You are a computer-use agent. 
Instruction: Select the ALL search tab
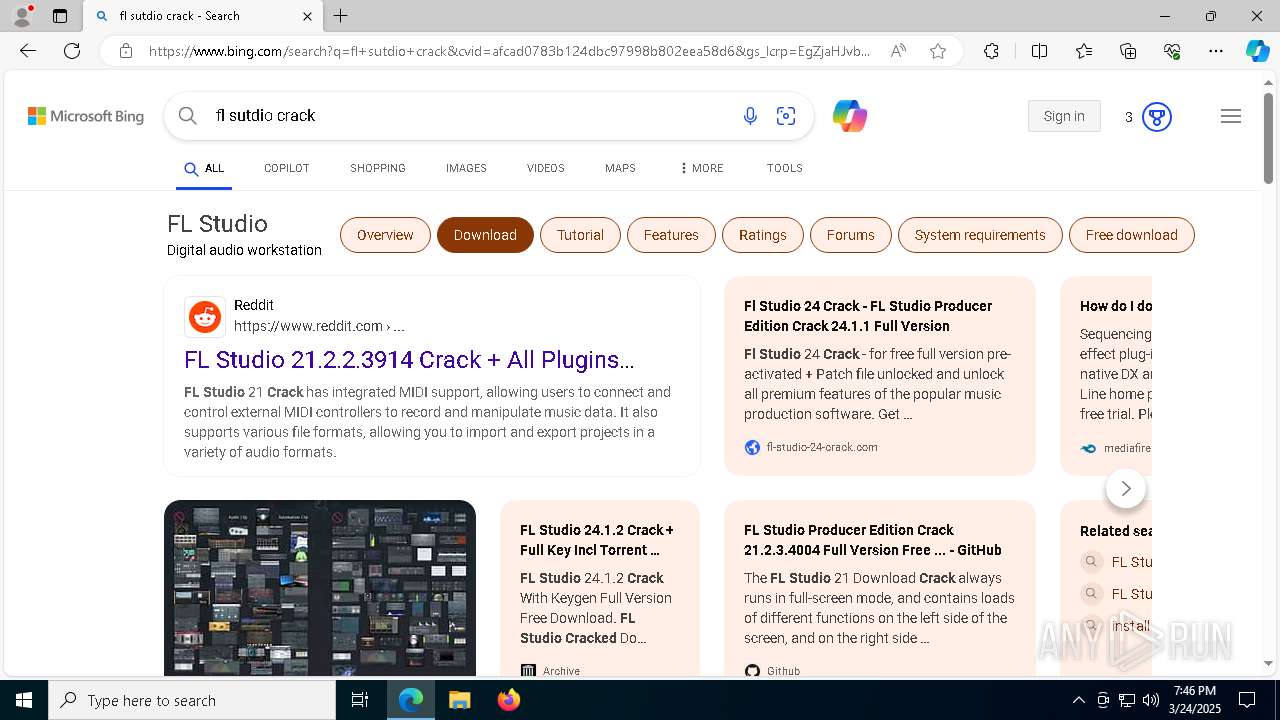pyautogui.click(x=204, y=169)
